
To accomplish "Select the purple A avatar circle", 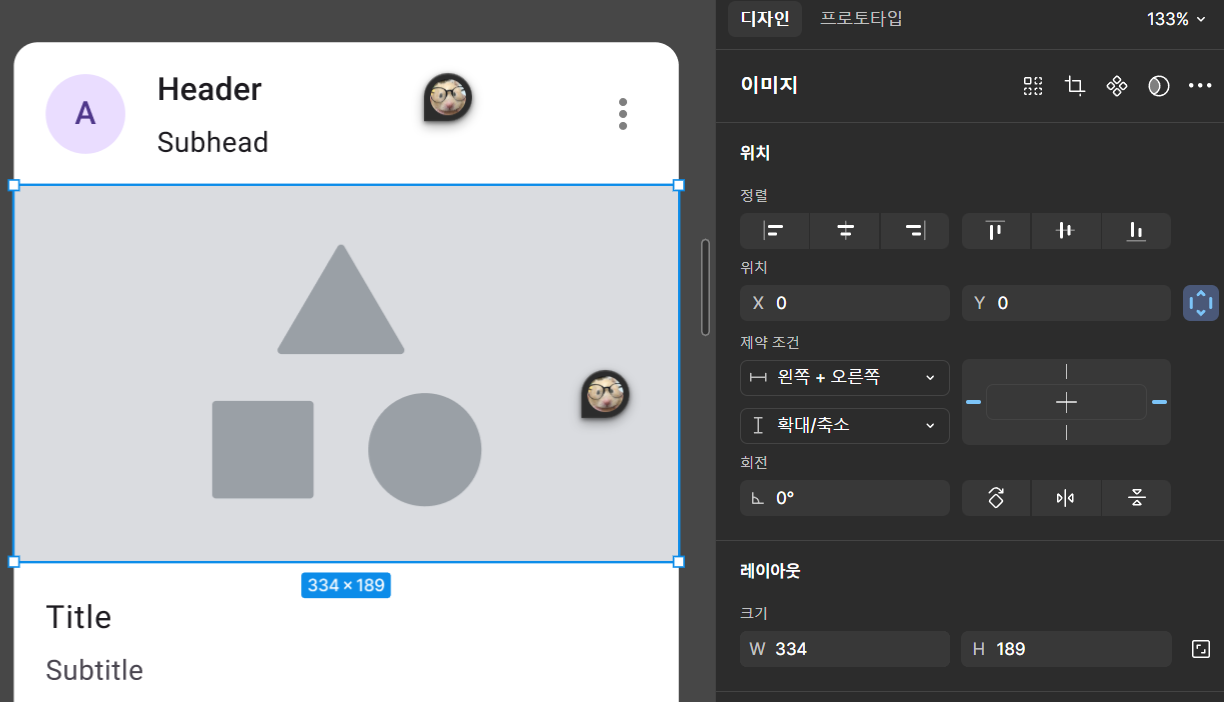I will (x=85, y=114).
